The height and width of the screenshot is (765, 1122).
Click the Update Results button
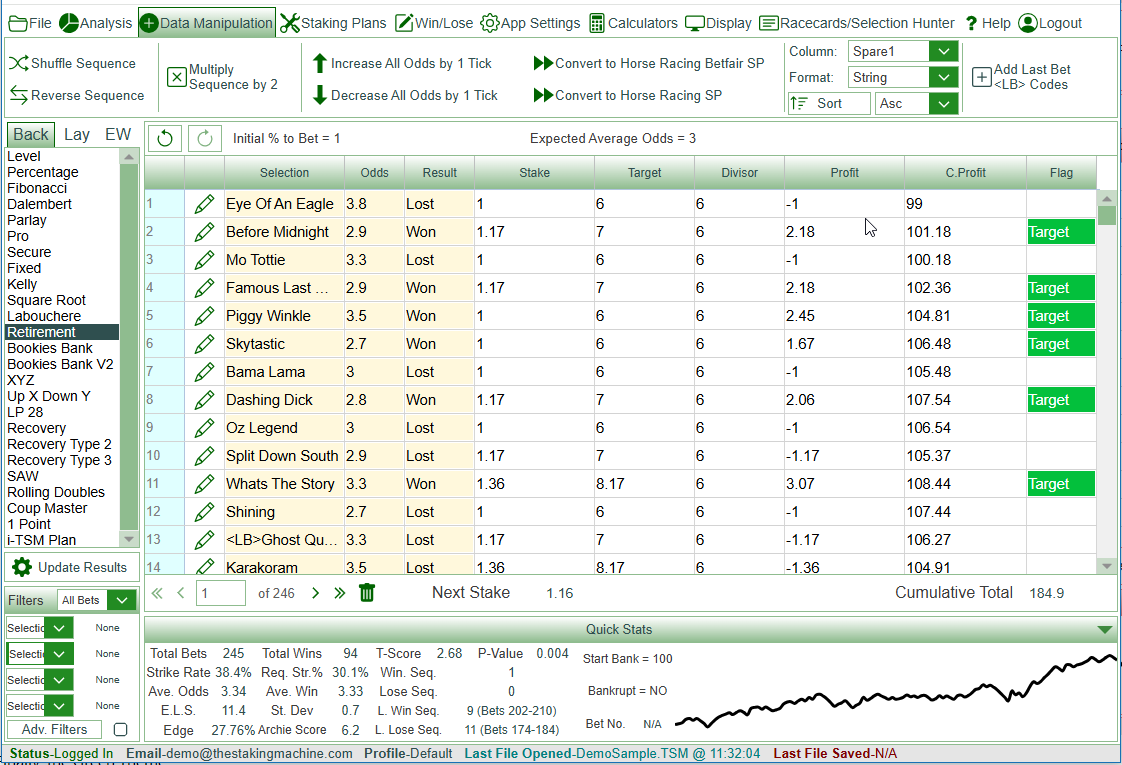tap(71, 567)
